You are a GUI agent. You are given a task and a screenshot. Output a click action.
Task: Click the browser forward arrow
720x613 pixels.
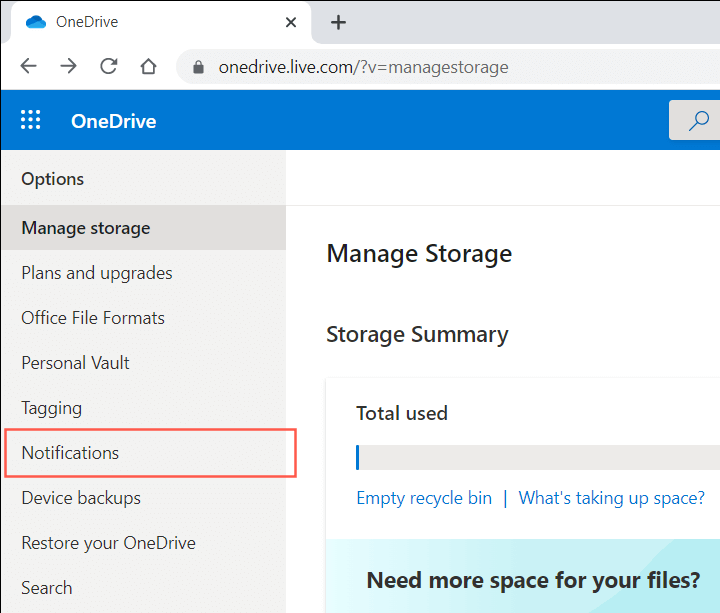point(68,67)
